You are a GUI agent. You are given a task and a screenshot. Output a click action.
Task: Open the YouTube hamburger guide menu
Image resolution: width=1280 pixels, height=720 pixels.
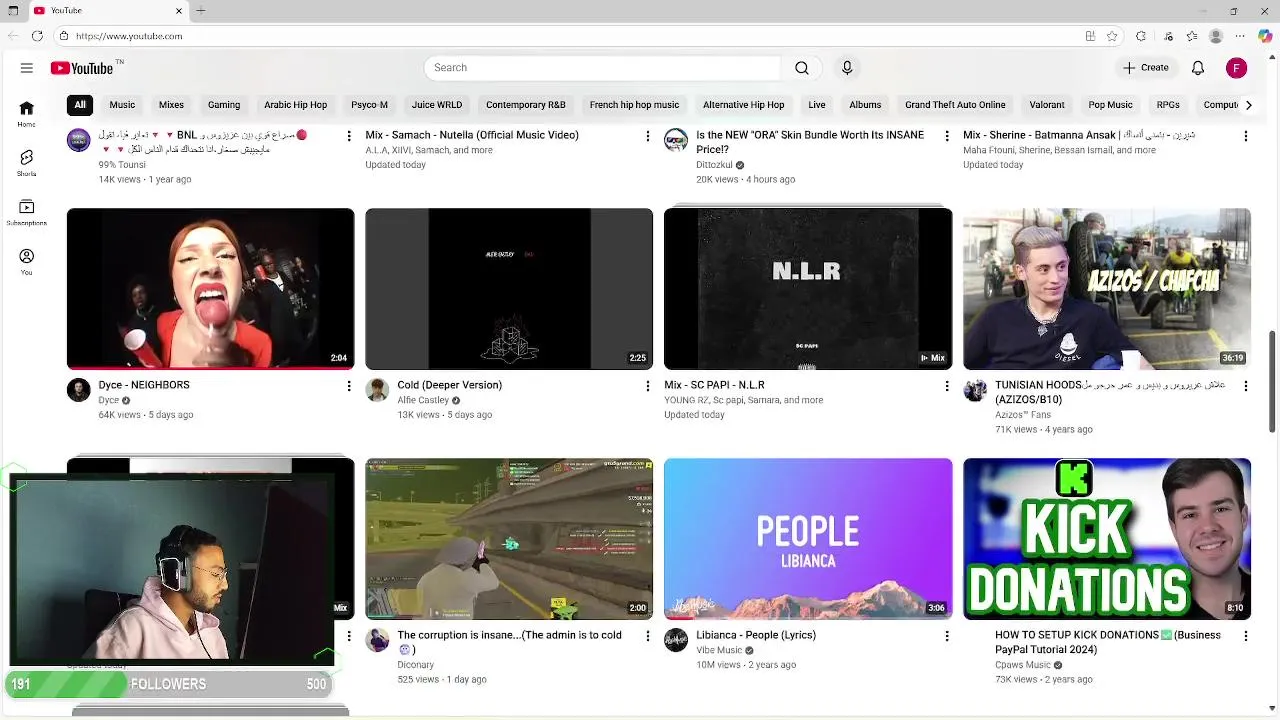click(x=27, y=68)
